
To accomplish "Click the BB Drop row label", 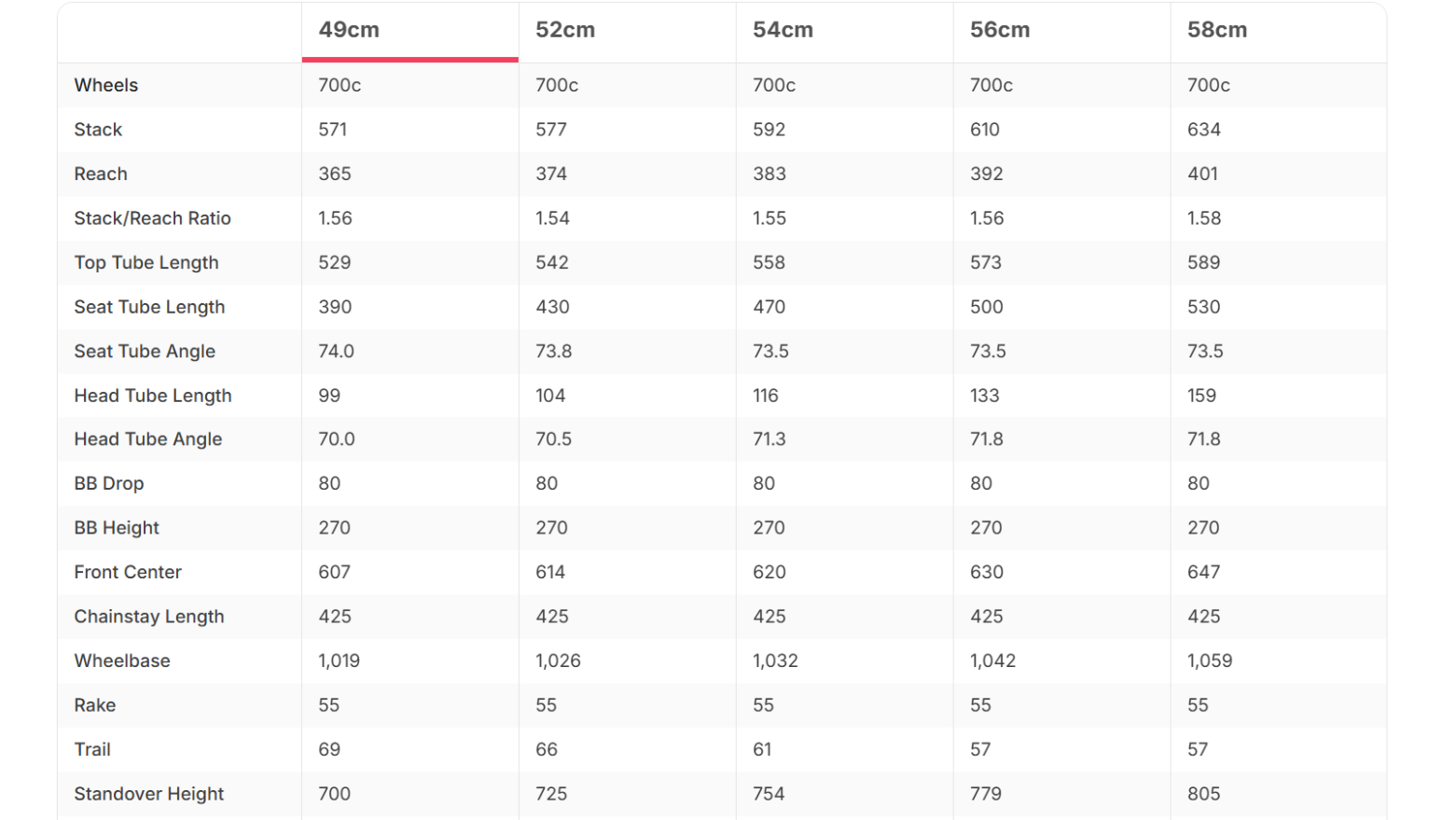I will [x=109, y=483].
